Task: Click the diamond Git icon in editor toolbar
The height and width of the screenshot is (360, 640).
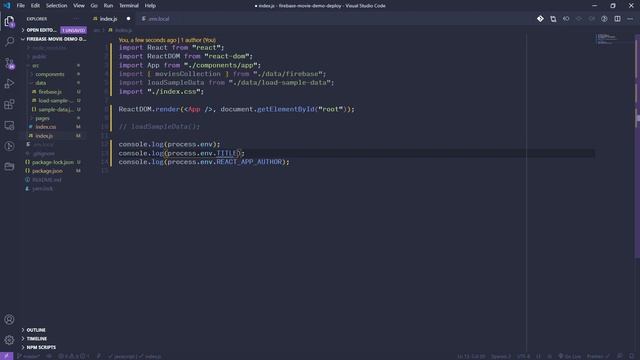Action: [x=540, y=19]
